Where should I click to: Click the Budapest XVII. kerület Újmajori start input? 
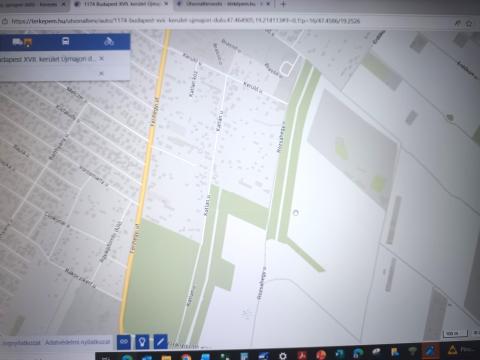pyautogui.click(x=48, y=59)
